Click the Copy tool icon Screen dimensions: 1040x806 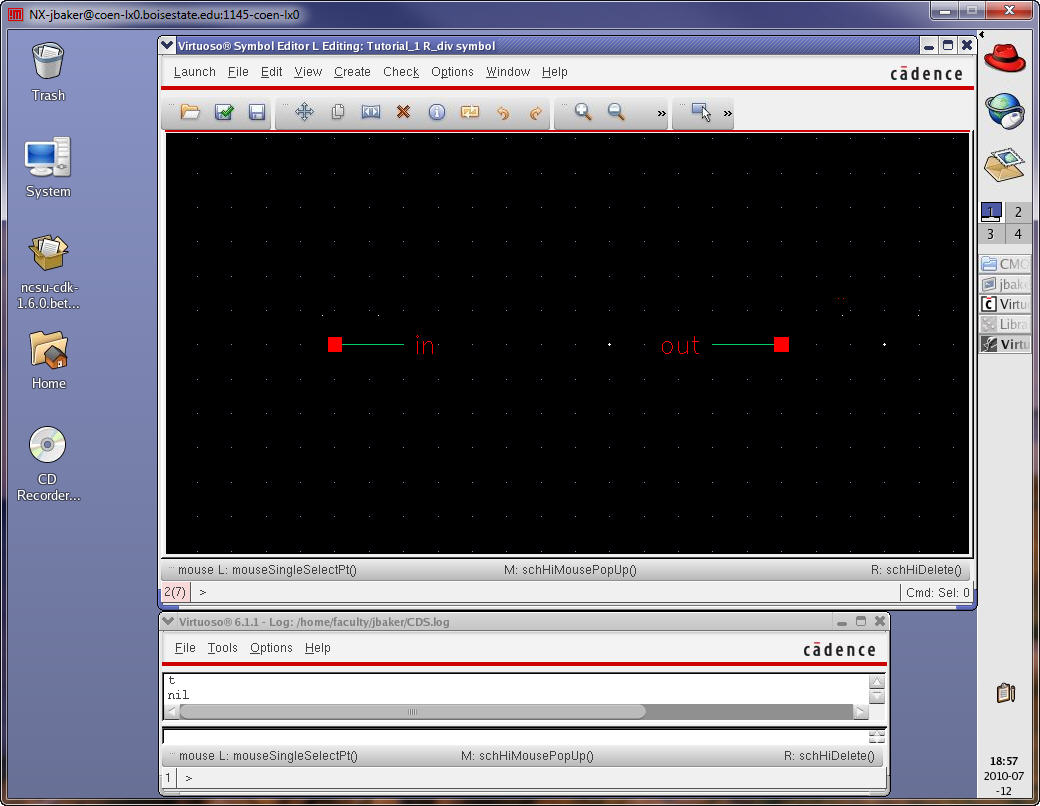pos(338,113)
